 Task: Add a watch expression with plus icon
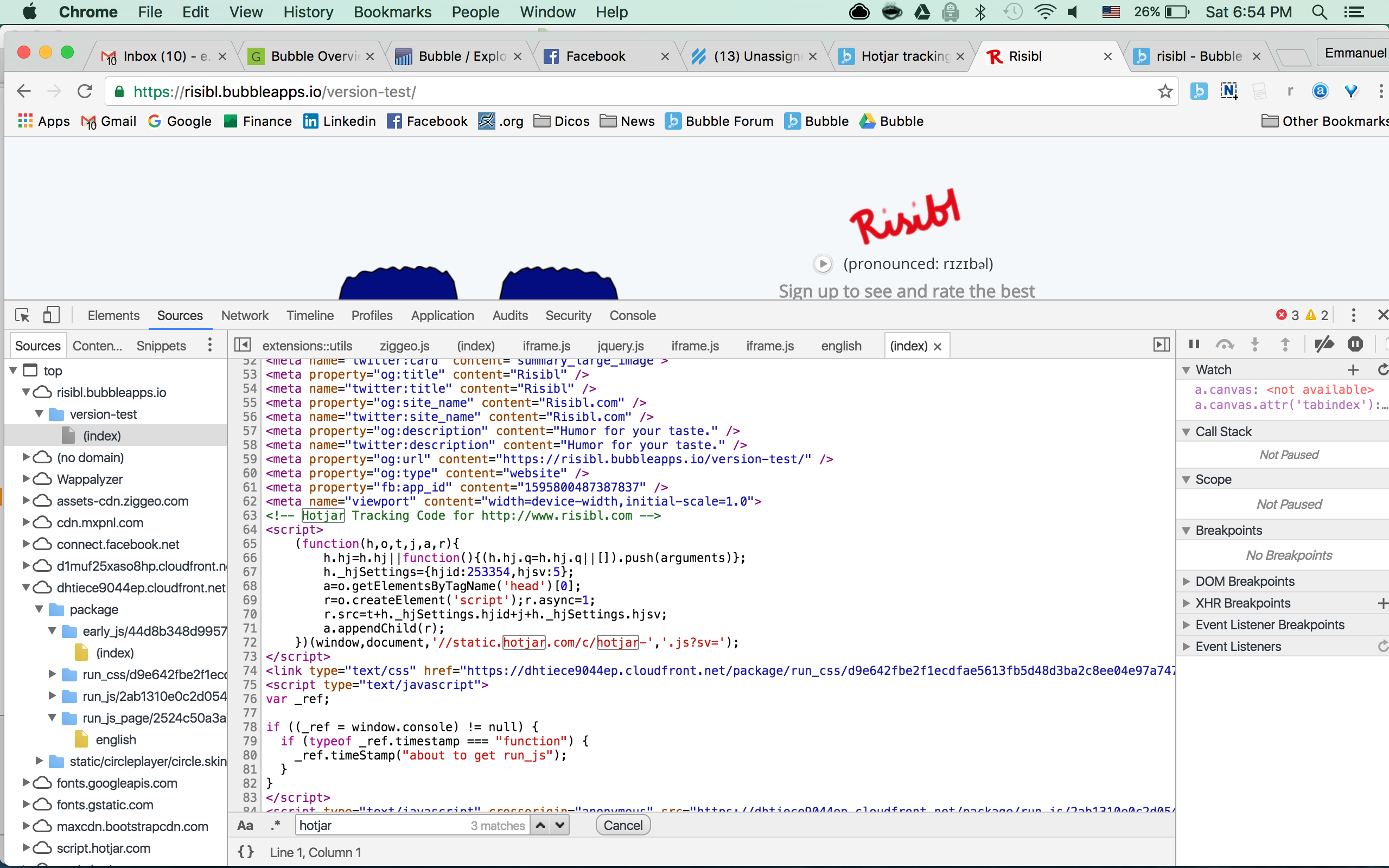coord(1353,369)
